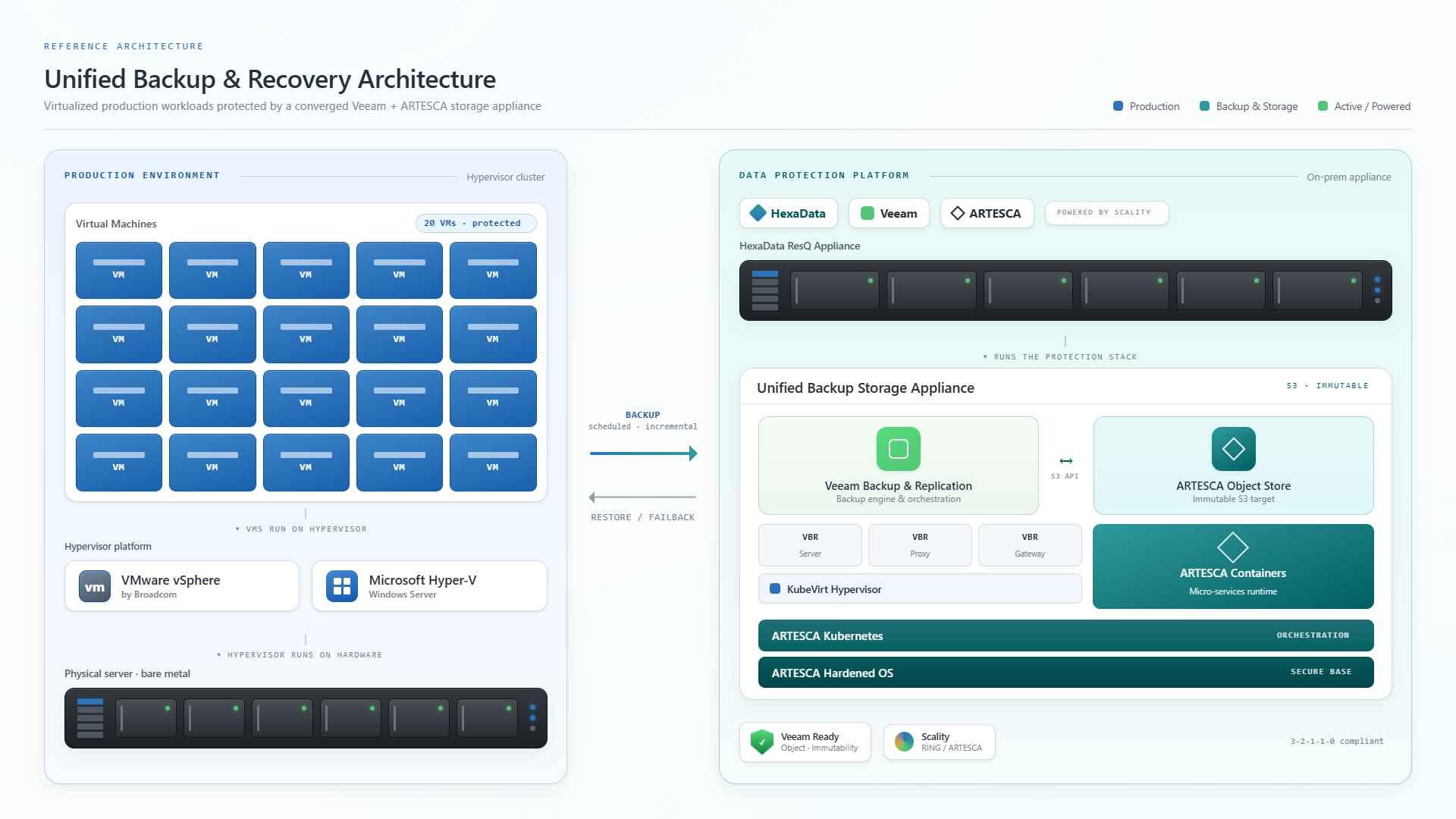
Task: Click the "by Broadcom" caption
Action: 149,595
